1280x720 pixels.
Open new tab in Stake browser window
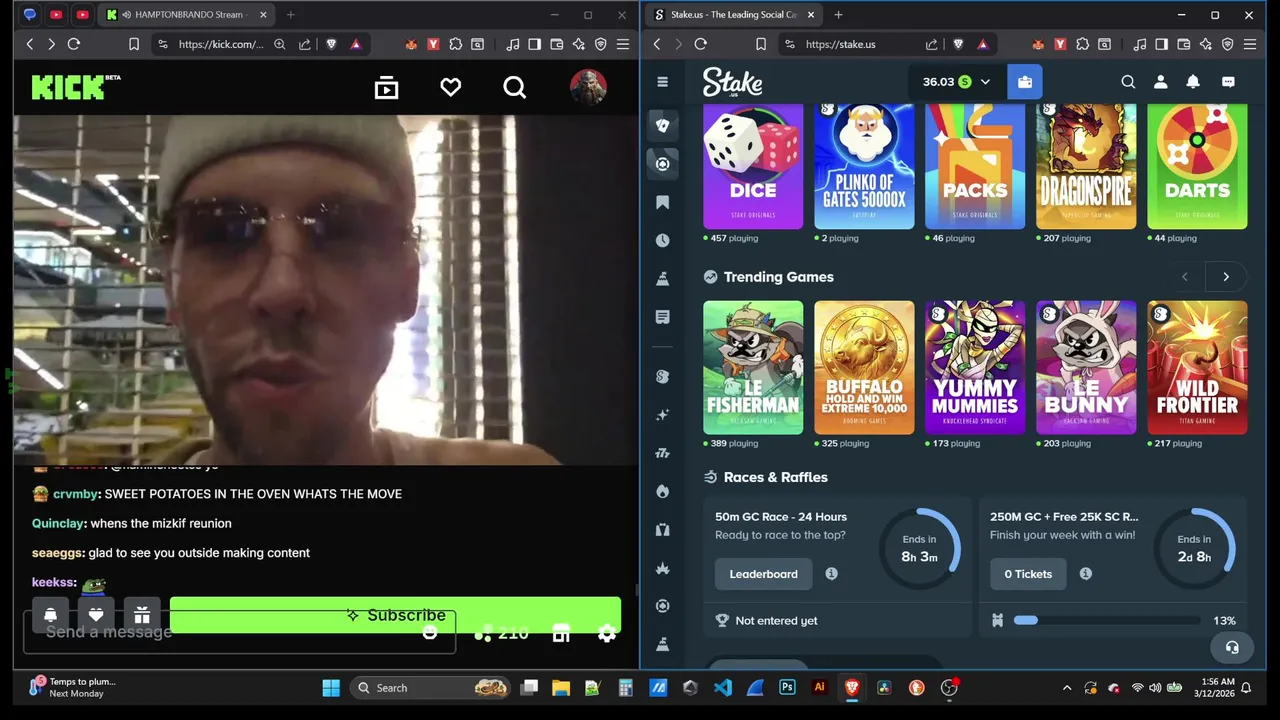[x=838, y=15]
